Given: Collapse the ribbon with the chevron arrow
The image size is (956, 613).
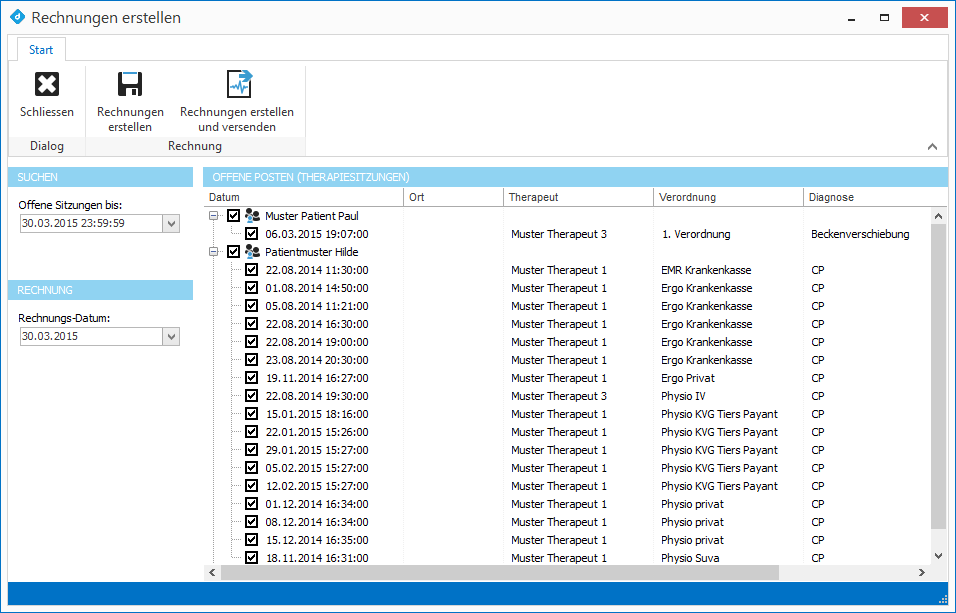Looking at the screenshot, I should click(932, 147).
